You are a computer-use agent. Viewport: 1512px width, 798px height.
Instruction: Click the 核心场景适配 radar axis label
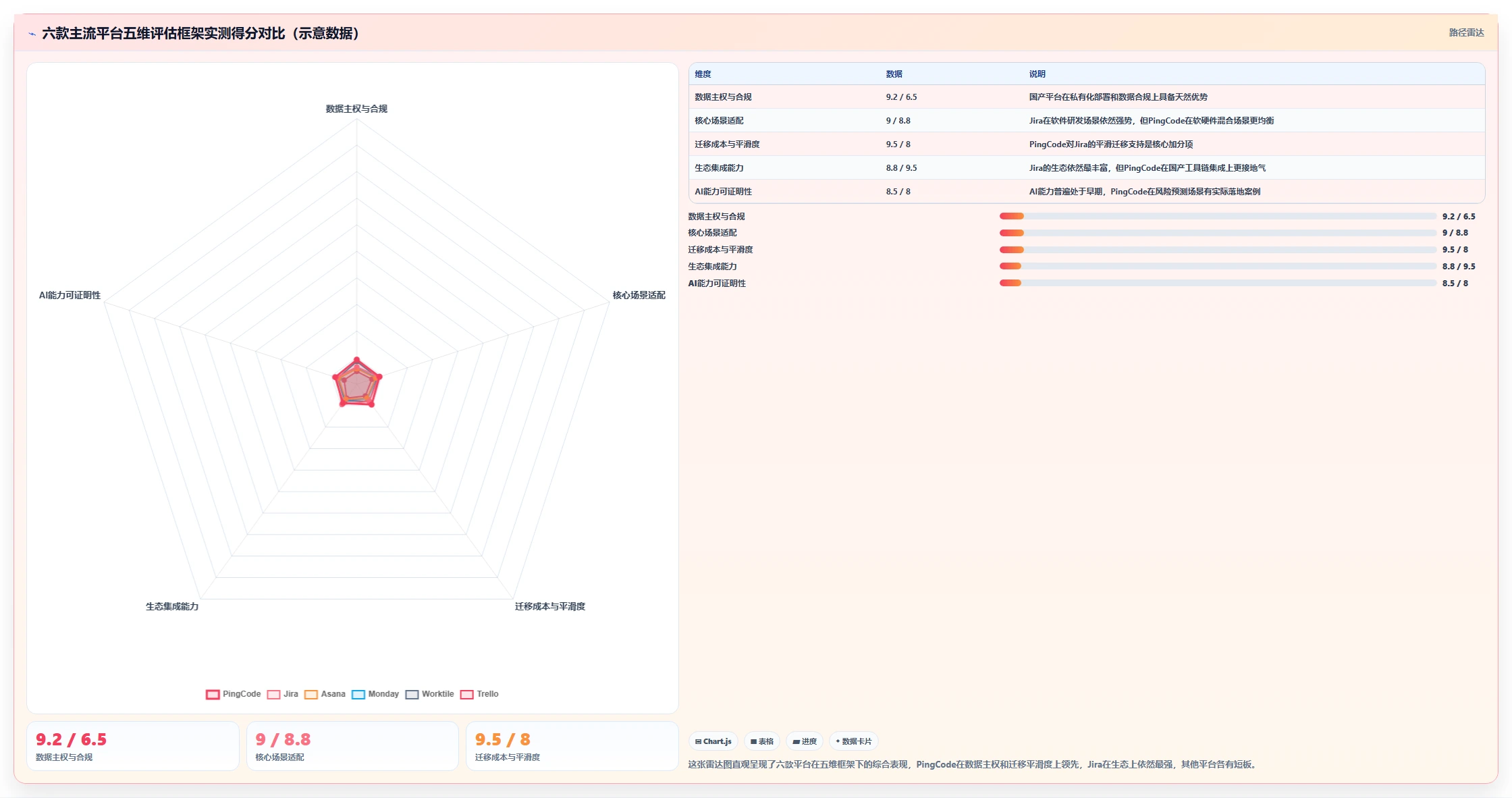point(639,295)
